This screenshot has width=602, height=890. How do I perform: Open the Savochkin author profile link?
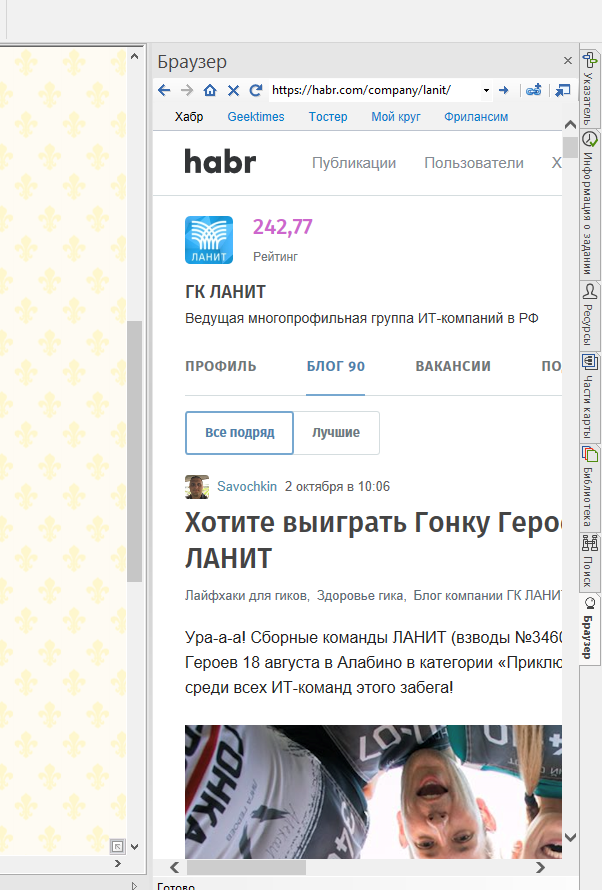pos(247,486)
